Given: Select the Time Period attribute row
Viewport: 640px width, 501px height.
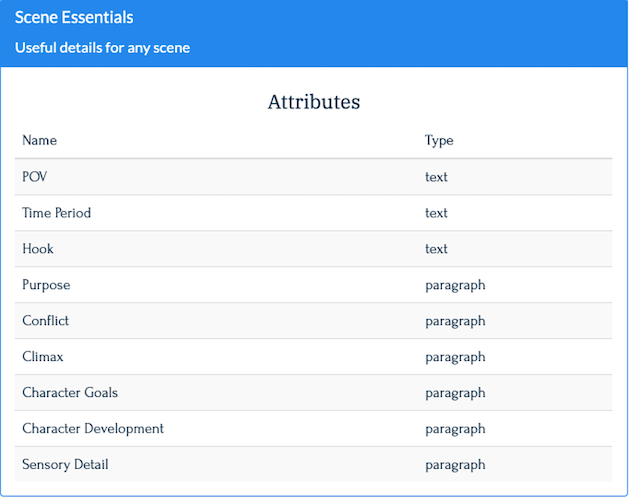Looking at the screenshot, I should coord(313,213).
